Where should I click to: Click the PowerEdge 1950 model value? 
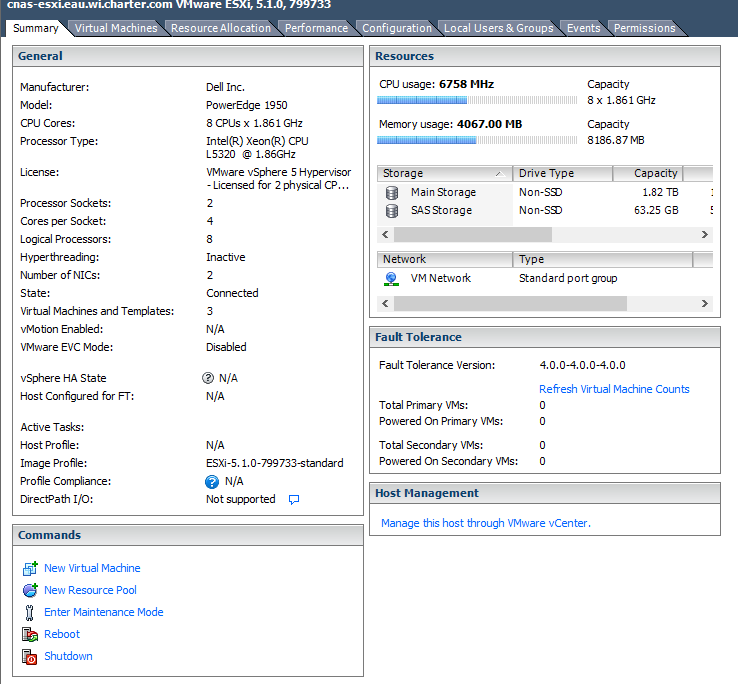click(x=247, y=105)
